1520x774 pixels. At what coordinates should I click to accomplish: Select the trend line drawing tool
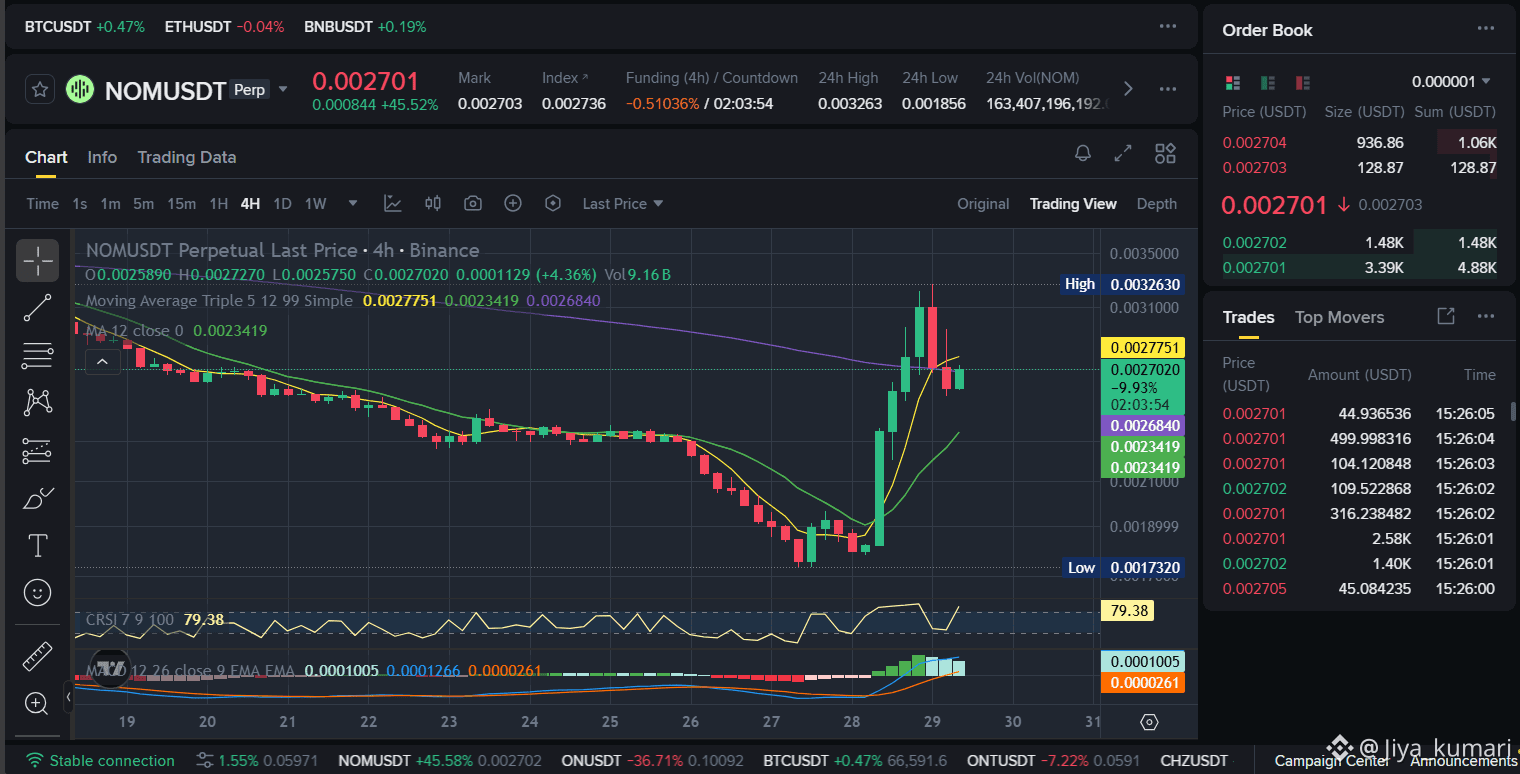[37, 308]
